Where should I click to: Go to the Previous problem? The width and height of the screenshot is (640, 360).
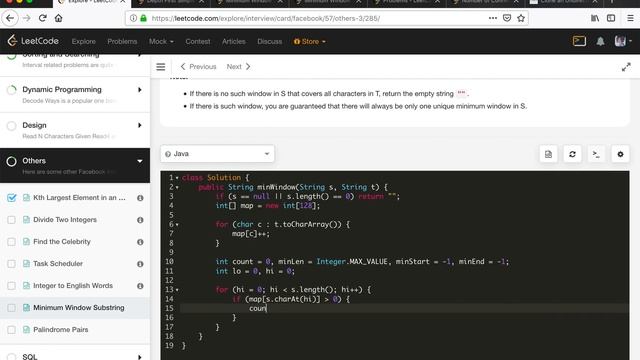[198, 67]
